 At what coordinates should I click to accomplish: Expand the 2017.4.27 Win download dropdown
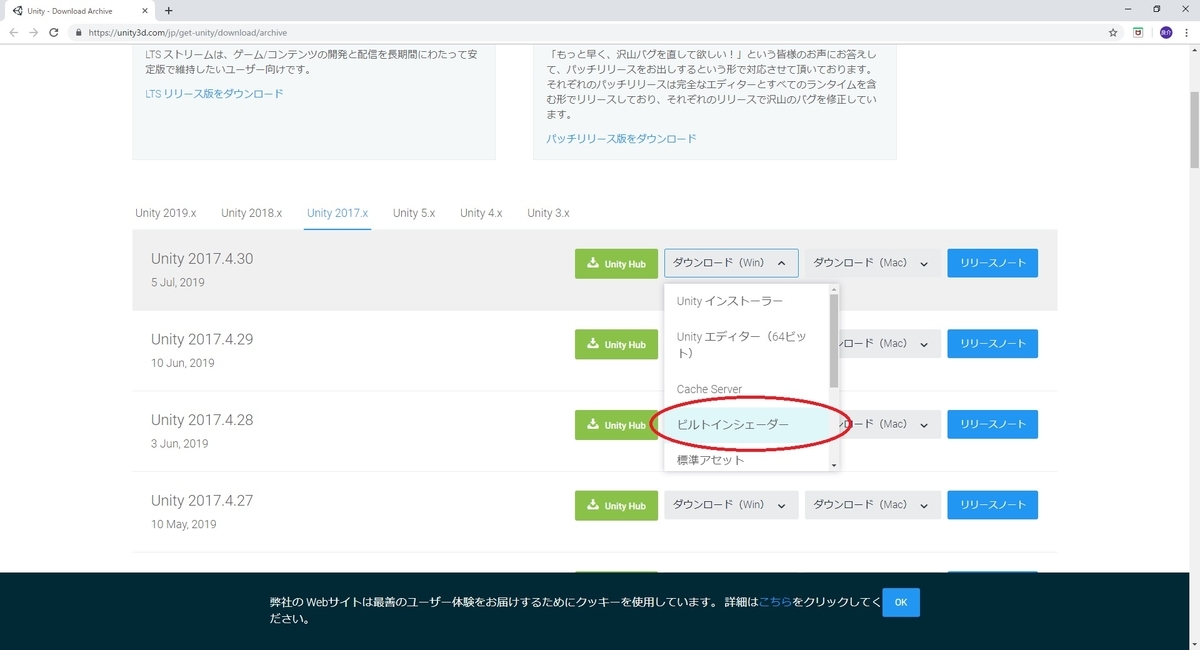731,504
